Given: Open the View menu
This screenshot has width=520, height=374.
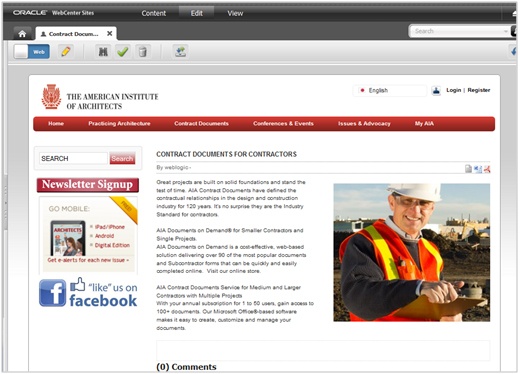Looking at the screenshot, I should 235,13.
